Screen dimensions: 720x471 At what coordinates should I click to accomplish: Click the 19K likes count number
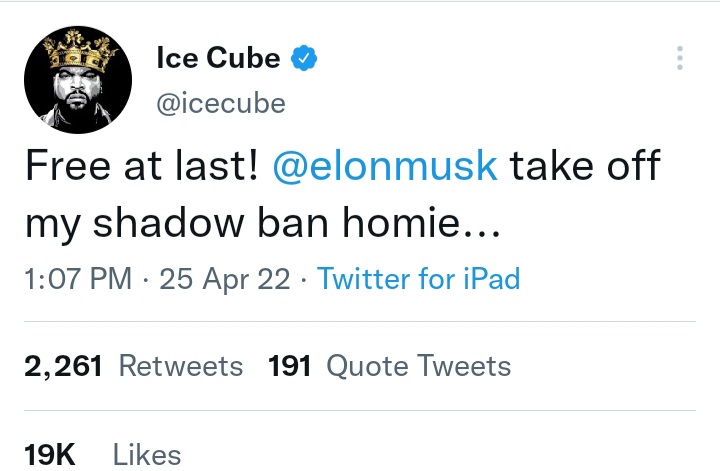[50, 455]
